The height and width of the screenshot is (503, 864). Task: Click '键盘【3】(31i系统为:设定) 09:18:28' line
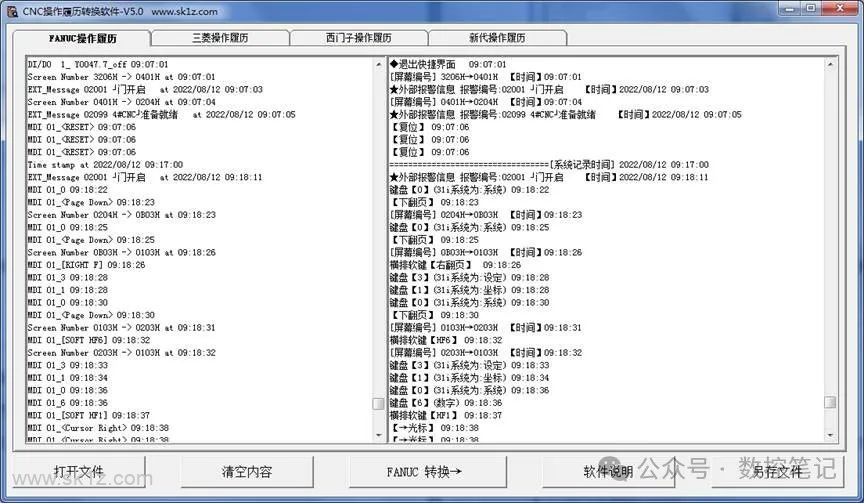469,278
